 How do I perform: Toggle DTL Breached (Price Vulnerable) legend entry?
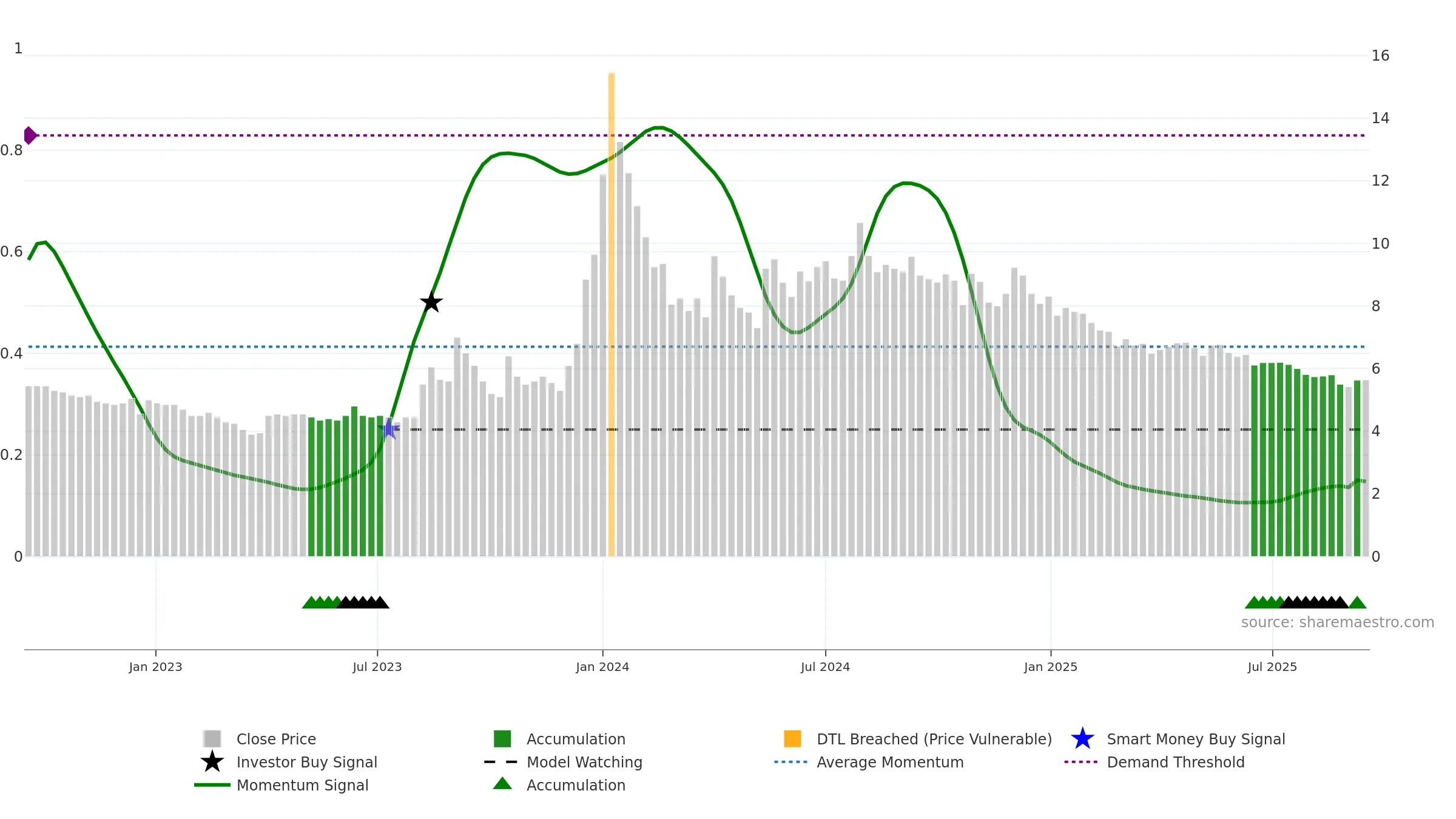tap(917, 739)
